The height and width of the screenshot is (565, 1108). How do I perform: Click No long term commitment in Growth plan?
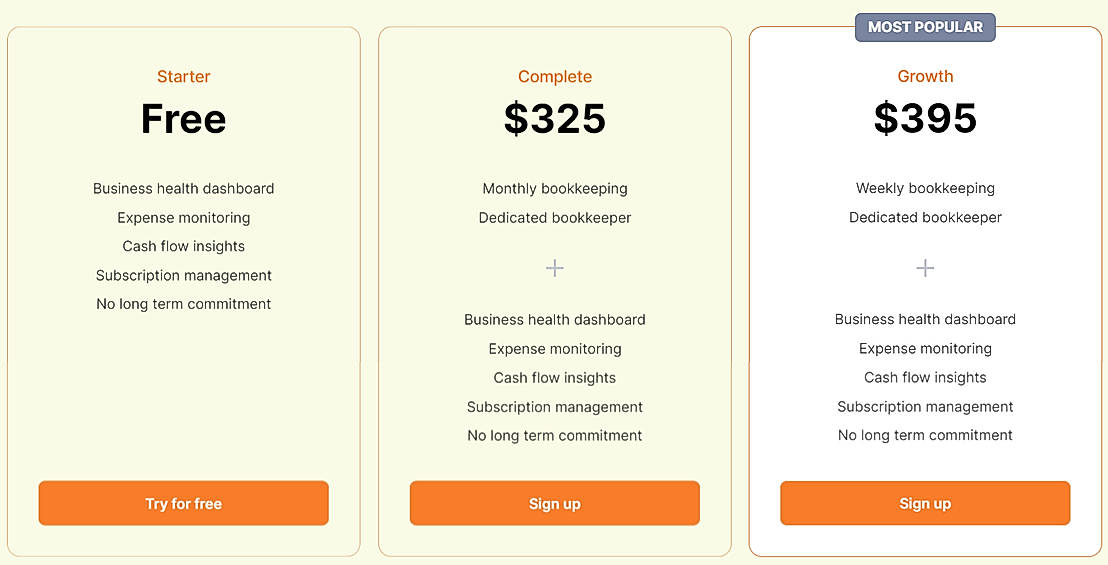(925, 435)
